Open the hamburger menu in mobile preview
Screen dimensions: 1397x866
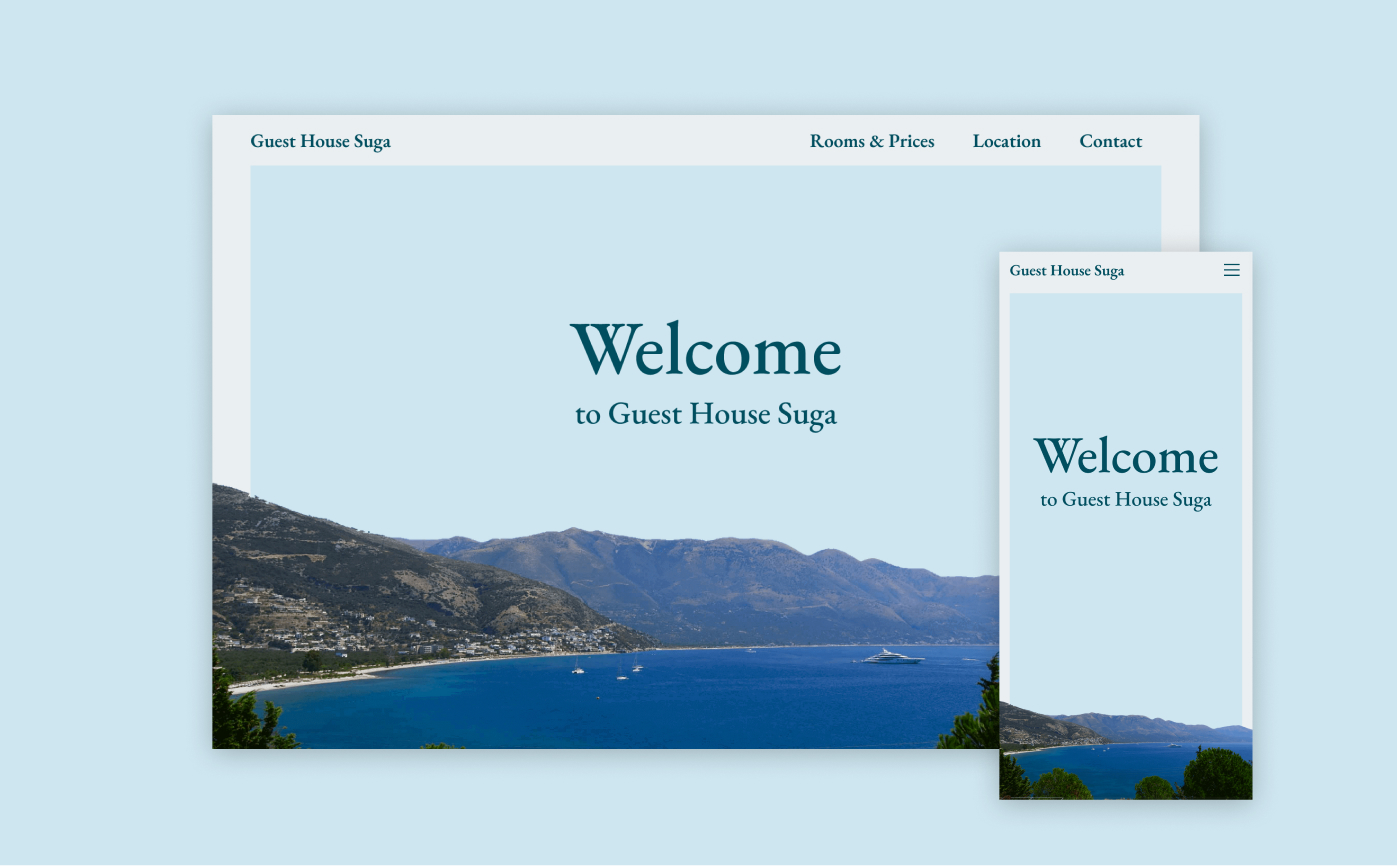[x=1231, y=270]
